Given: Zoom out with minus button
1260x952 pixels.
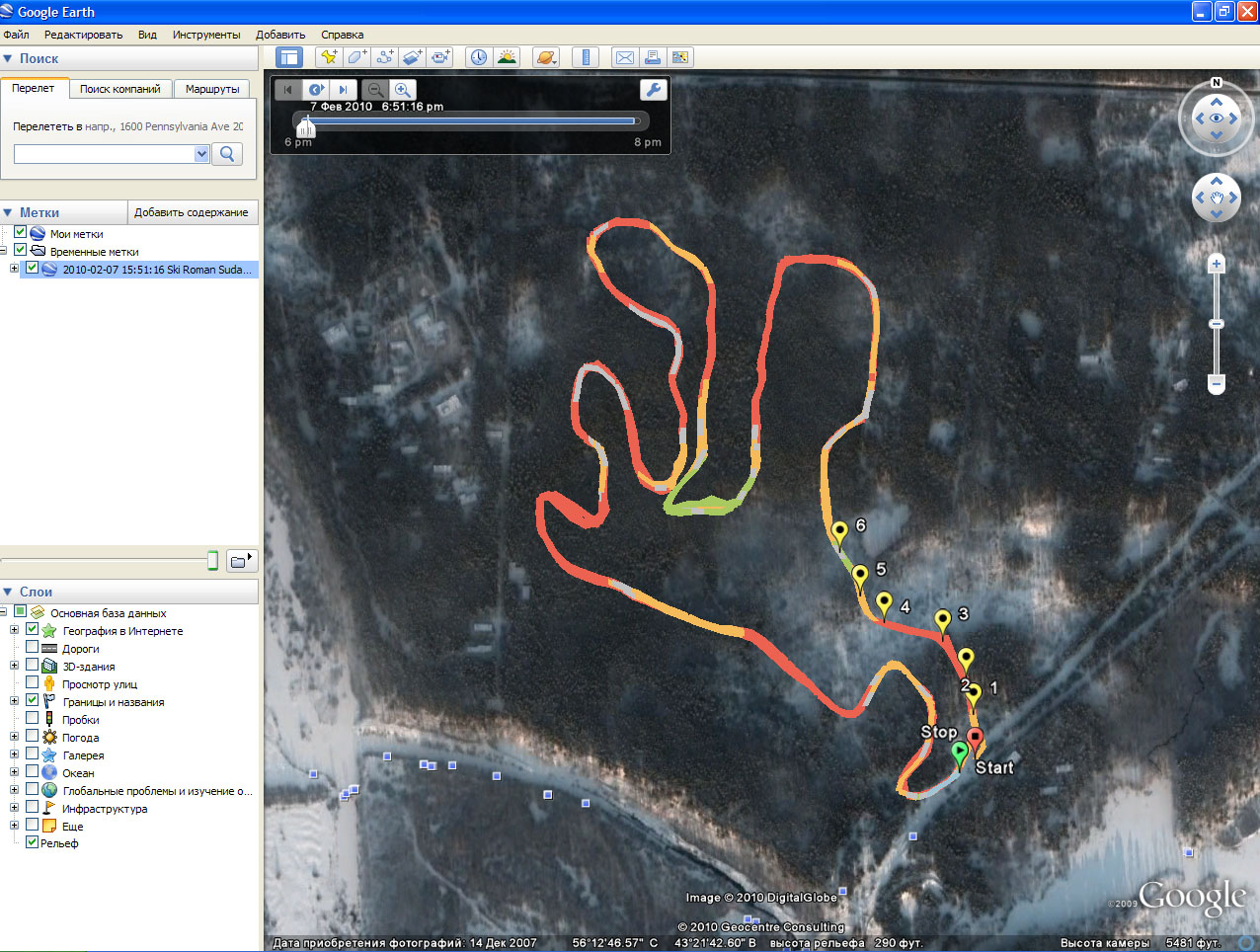Looking at the screenshot, I should [x=1217, y=383].
